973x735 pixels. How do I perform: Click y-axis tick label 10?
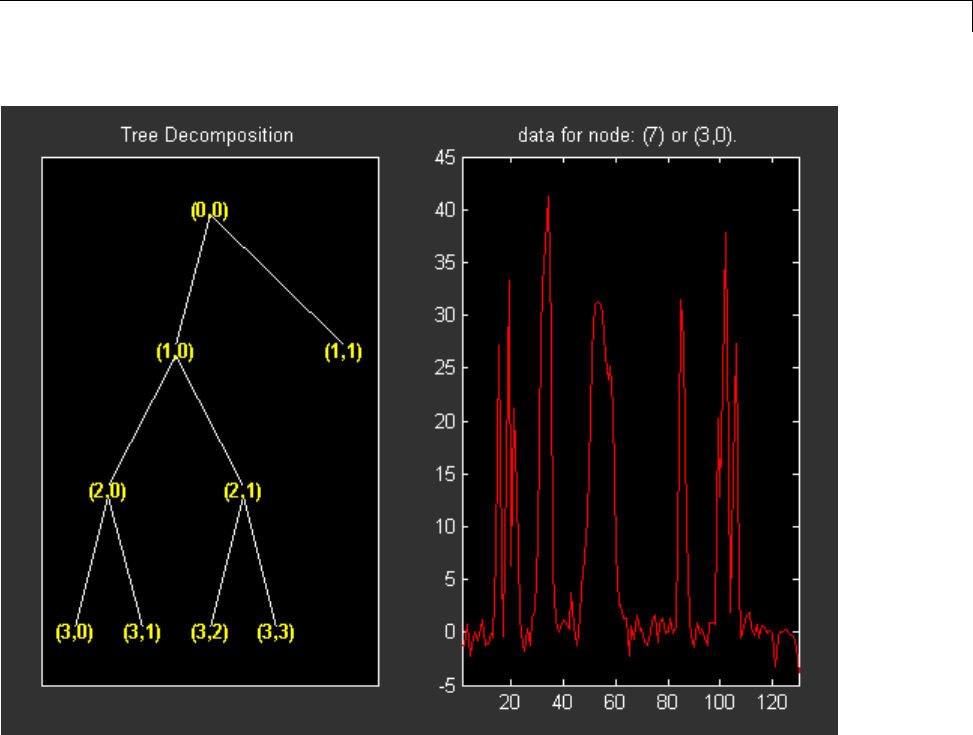pyautogui.click(x=445, y=527)
